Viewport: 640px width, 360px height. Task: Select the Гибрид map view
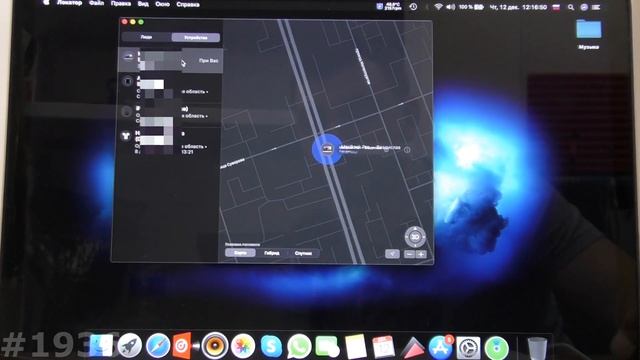(271, 253)
